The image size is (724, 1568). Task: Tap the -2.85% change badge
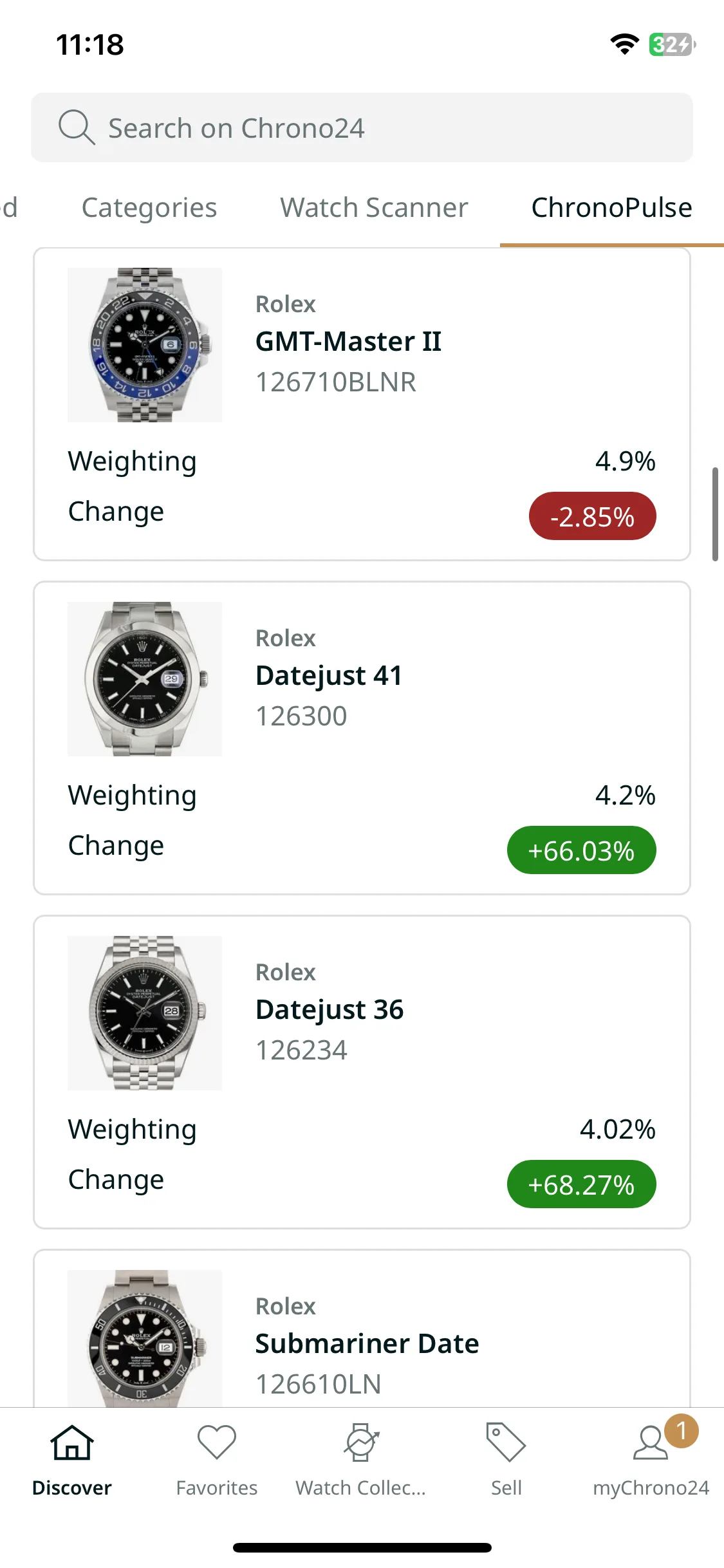(592, 516)
